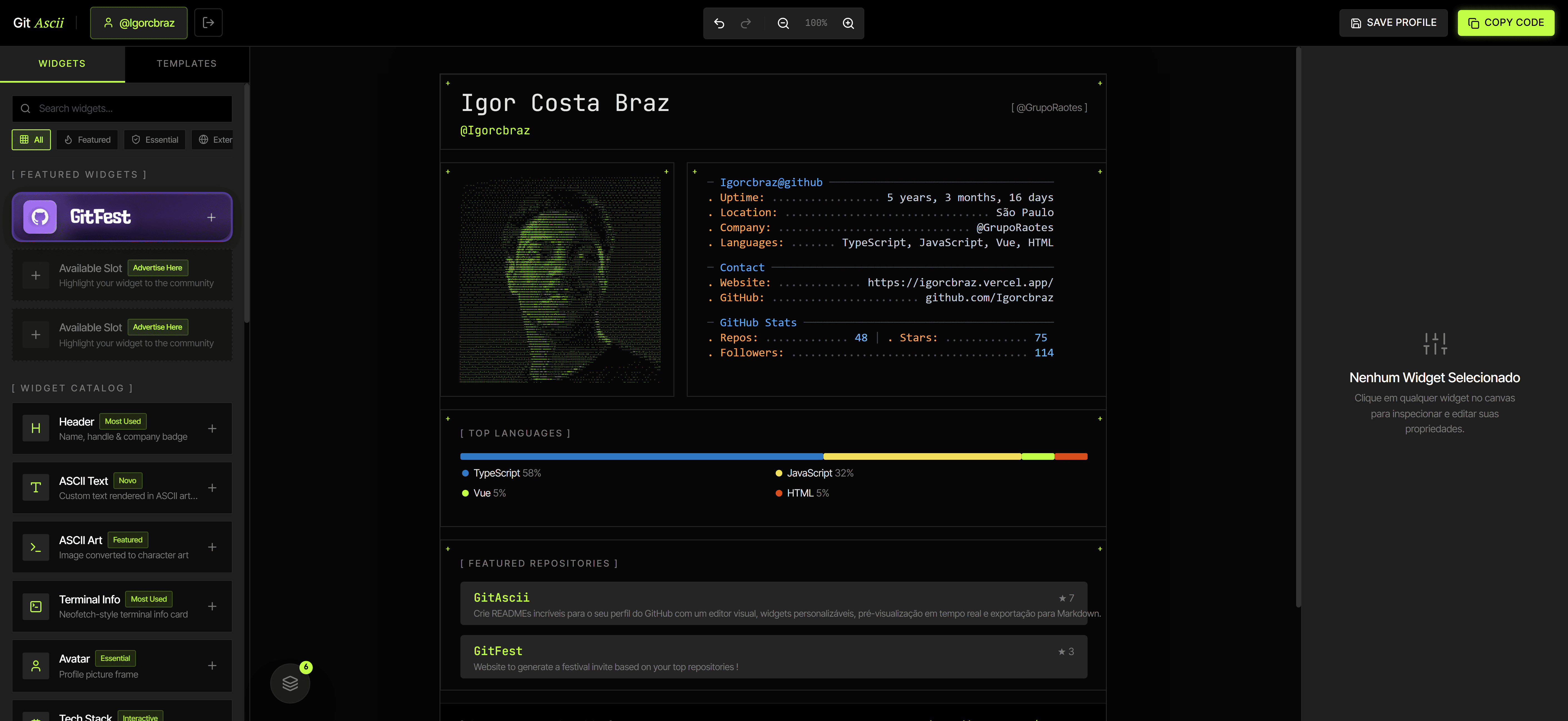Switch to the Templates tab
This screenshot has width=1568, height=721.
click(x=187, y=63)
